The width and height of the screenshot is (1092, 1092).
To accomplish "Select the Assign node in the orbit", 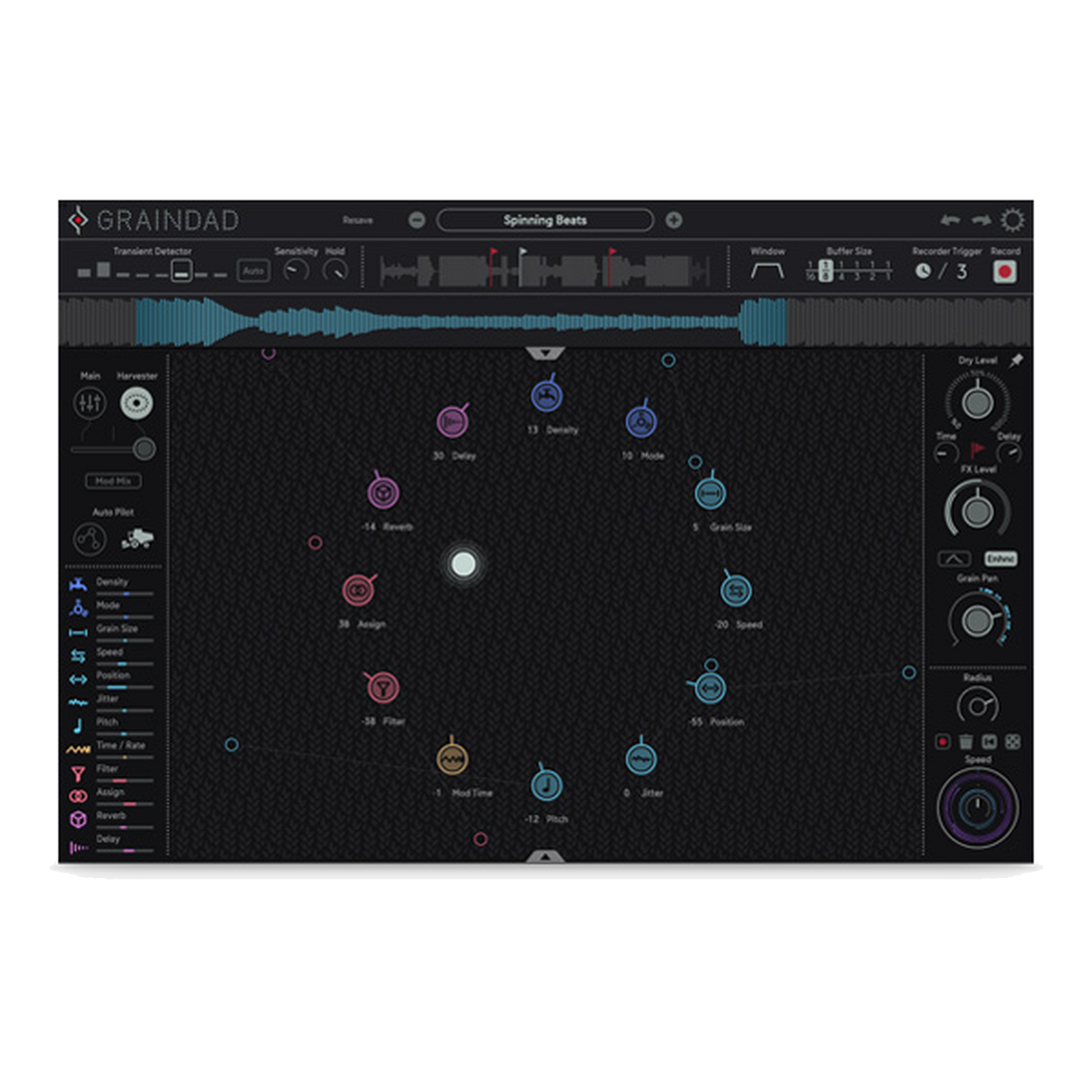I will tap(358, 590).
